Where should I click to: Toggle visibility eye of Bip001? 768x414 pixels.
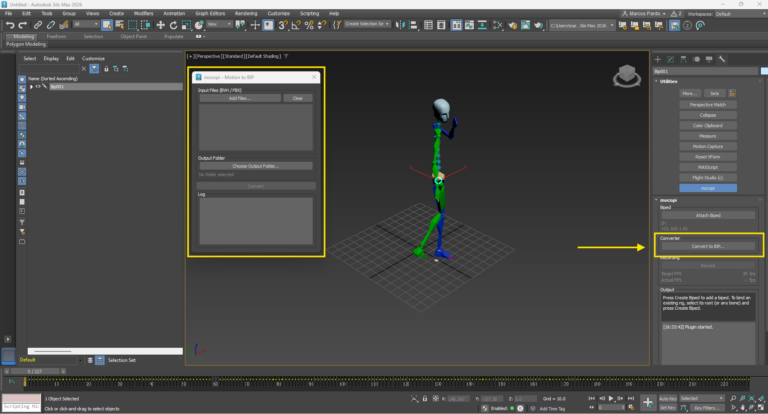tap(38, 87)
